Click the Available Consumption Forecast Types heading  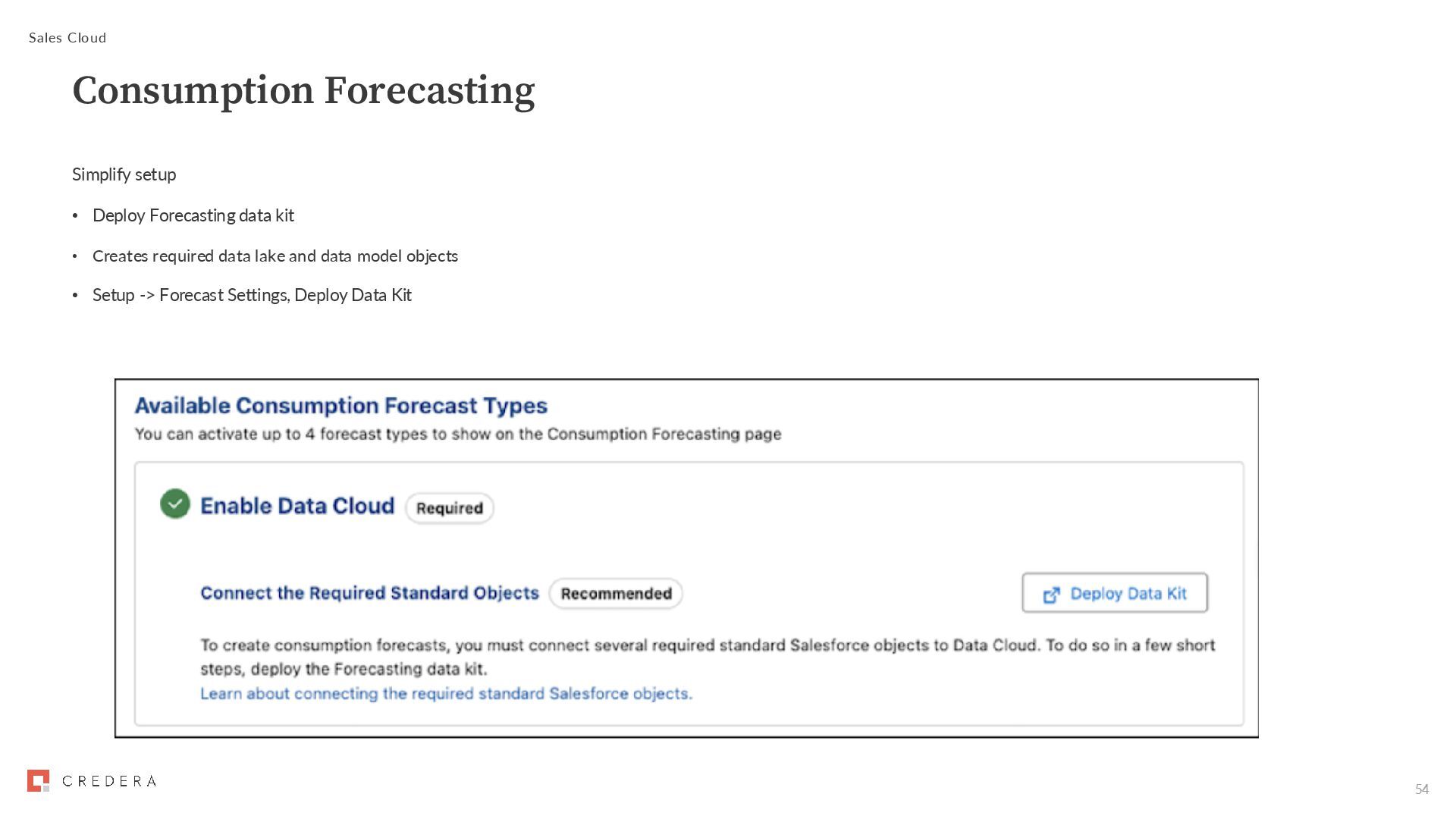tap(340, 406)
